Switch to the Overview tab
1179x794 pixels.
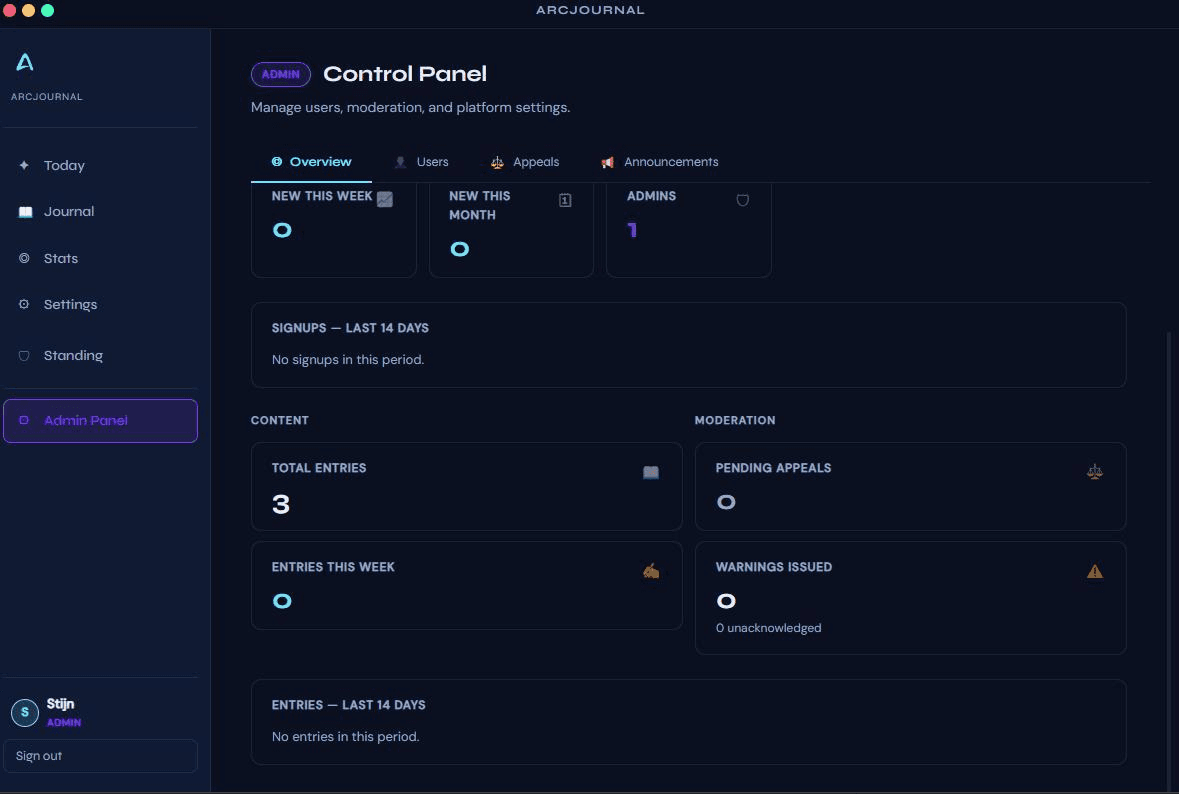pyautogui.click(x=311, y=162)
